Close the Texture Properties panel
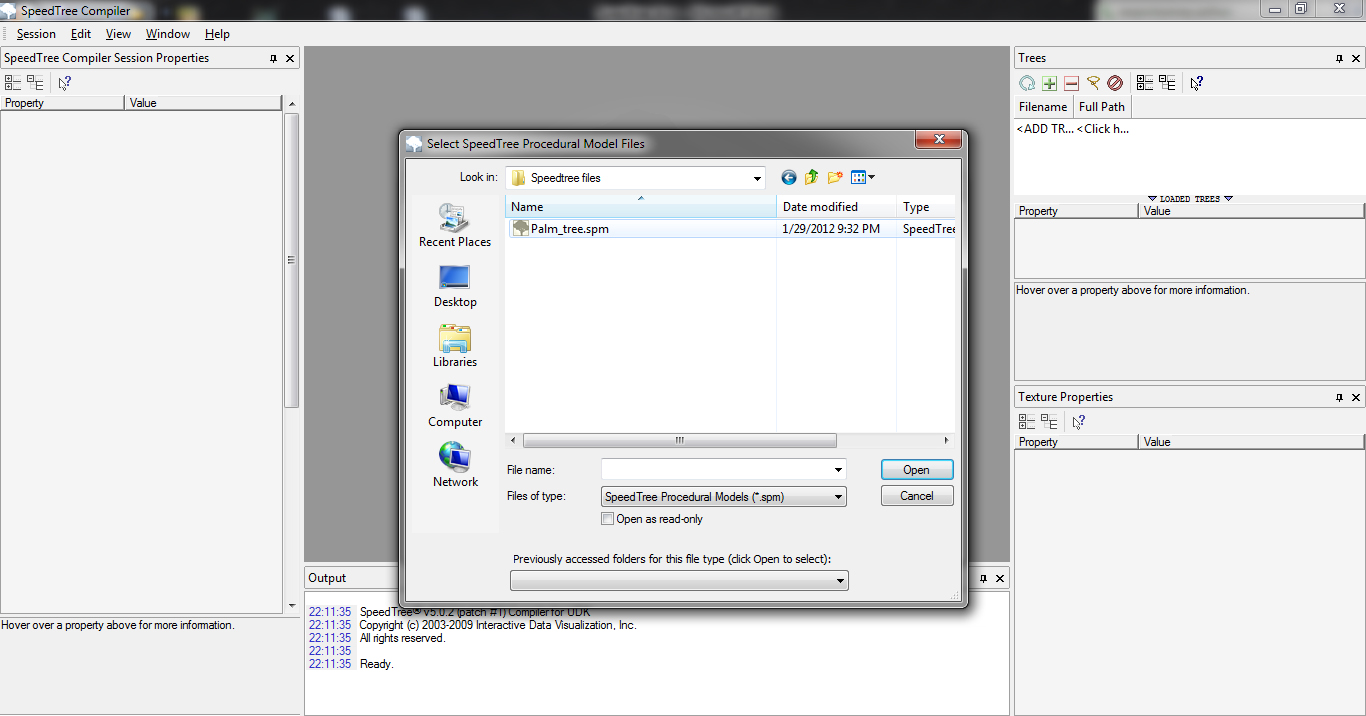This screenshot has height=716, width=1366. 1356,398
